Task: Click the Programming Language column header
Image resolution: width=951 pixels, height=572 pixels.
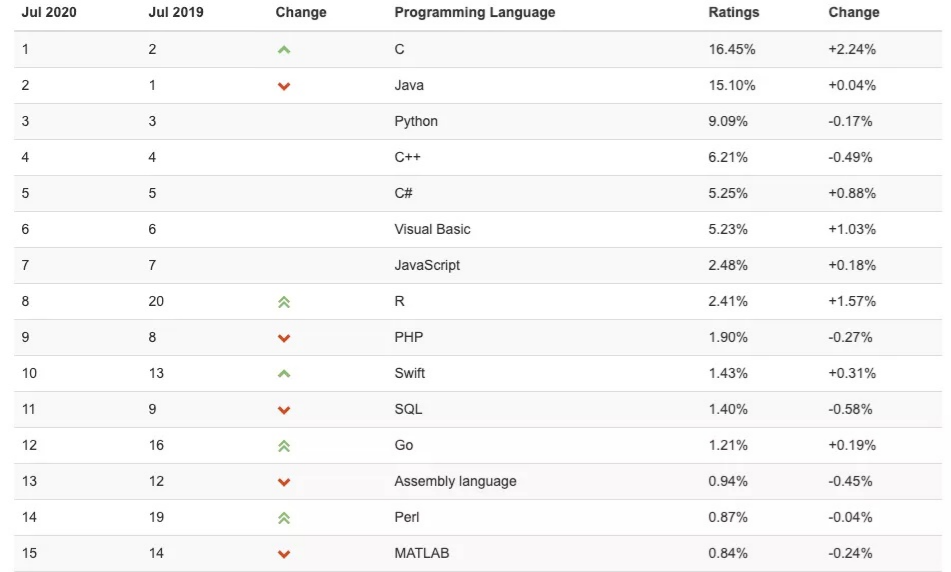Action: (474, 13)
